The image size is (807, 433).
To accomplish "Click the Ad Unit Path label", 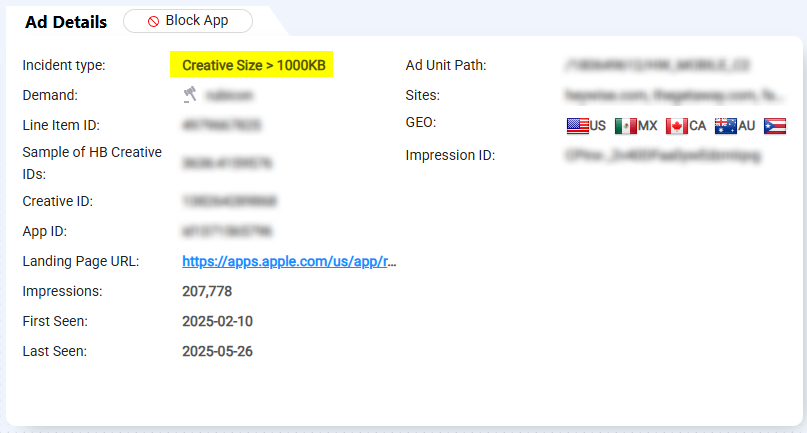I will point(446,65).
